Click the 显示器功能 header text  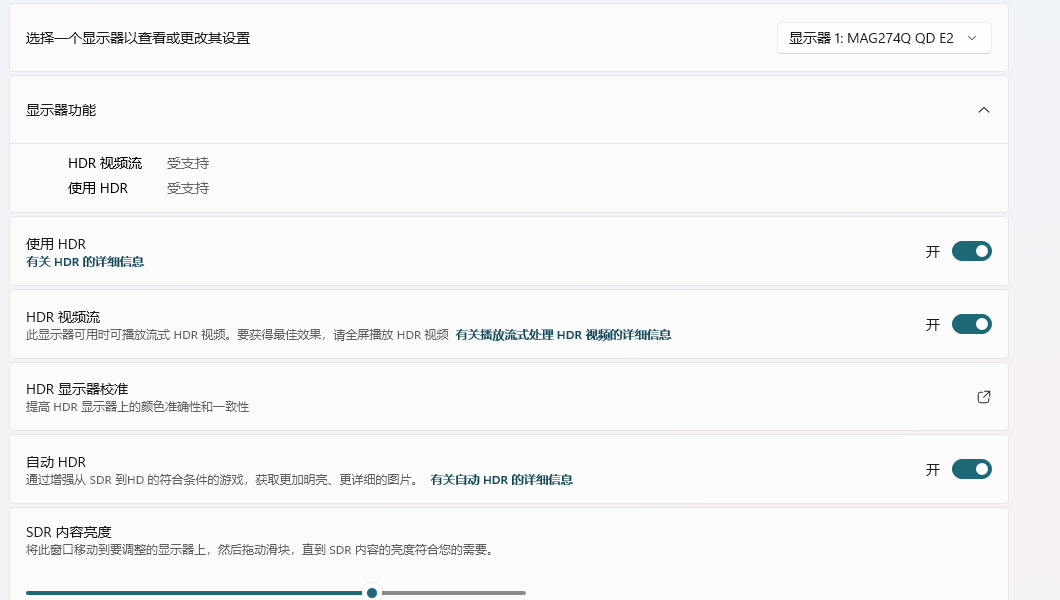61,110
